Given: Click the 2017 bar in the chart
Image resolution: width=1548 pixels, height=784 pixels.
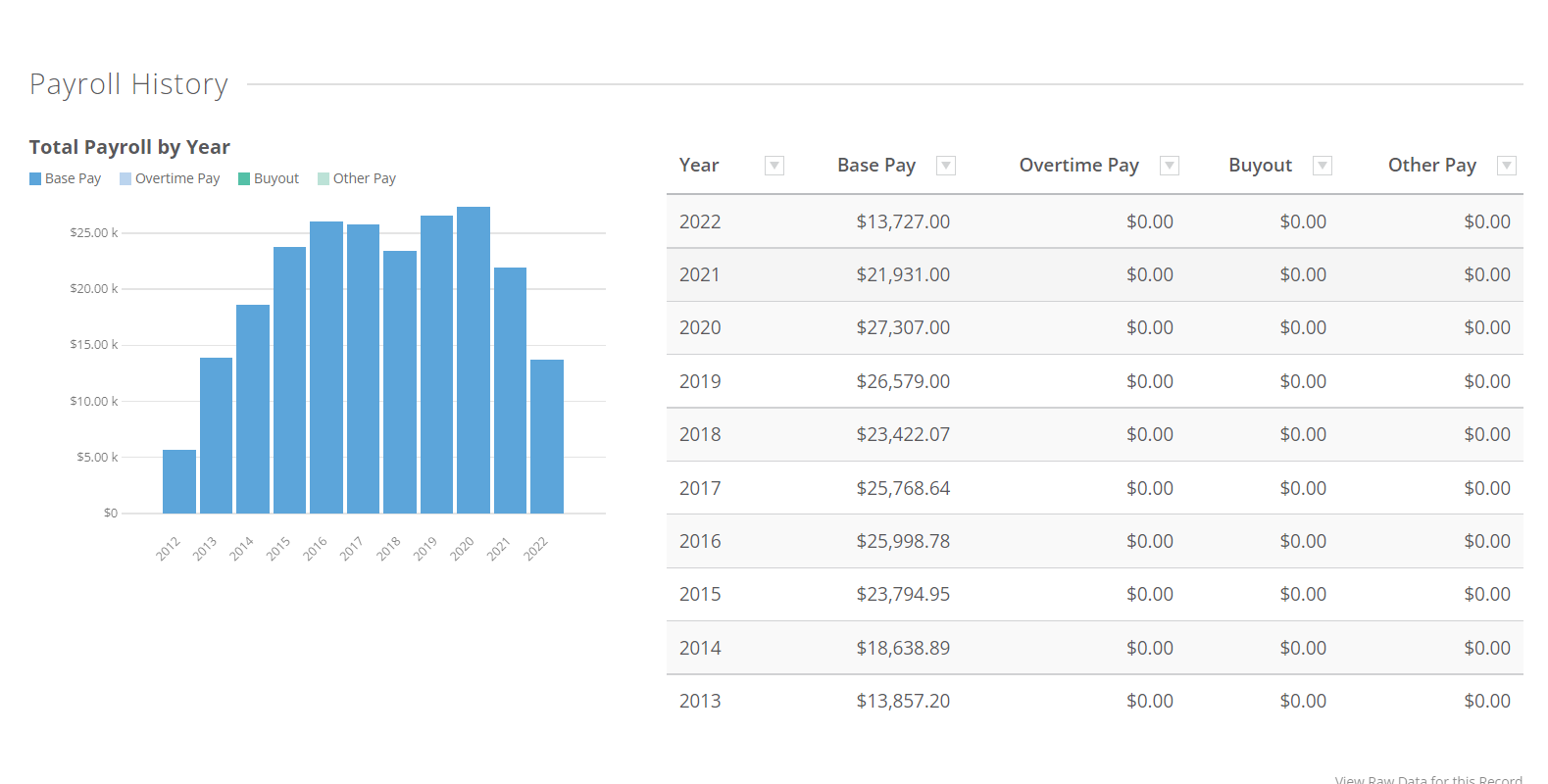Looking at the screenshot, I should pos(363,368).
